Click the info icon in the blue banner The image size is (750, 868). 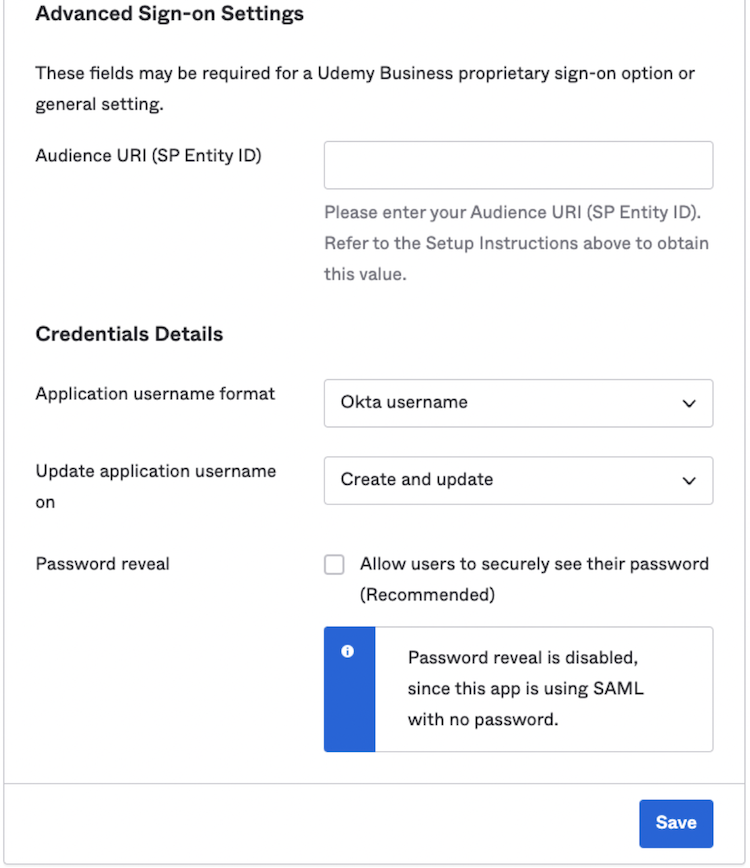(348, 651)
